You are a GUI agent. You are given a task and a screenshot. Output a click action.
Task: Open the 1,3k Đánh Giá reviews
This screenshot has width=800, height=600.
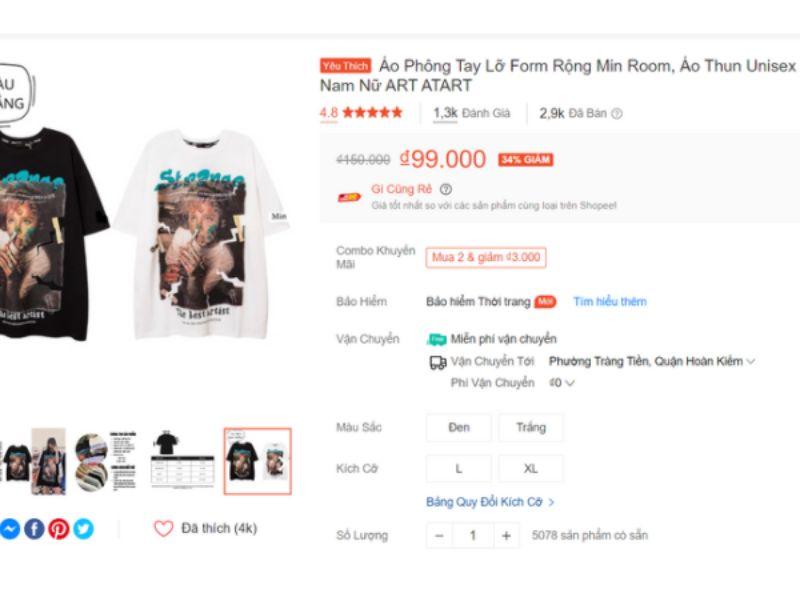(471, 114)
